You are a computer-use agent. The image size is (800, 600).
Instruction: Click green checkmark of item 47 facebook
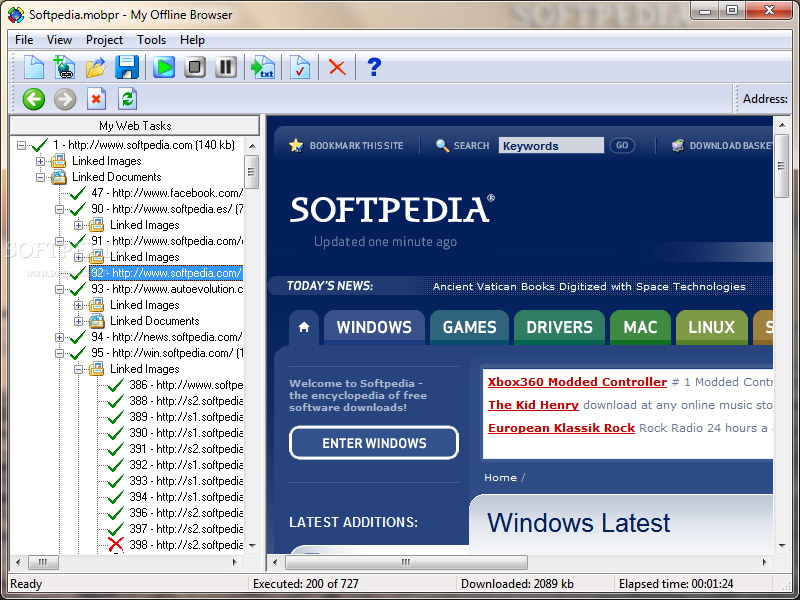pyautogui.click(x=78, y=193)
